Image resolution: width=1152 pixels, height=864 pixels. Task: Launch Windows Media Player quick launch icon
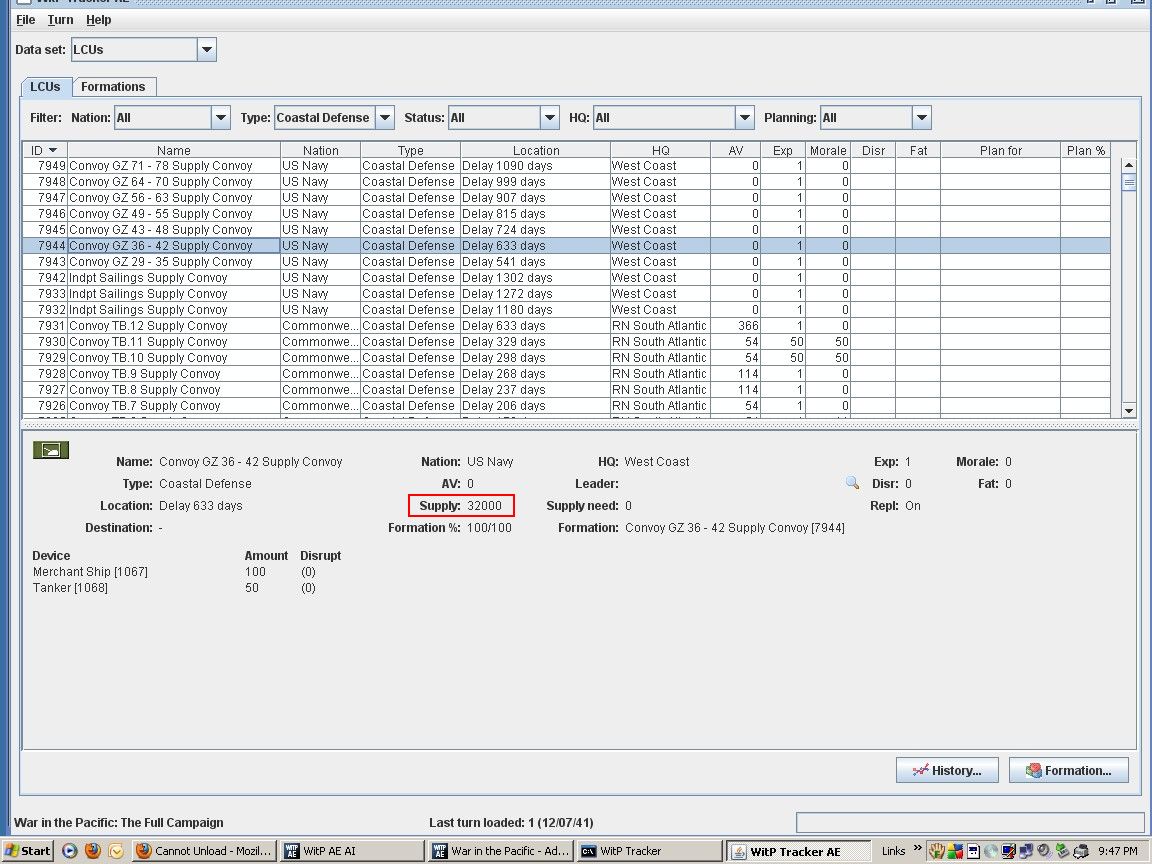tap(70, 851)
